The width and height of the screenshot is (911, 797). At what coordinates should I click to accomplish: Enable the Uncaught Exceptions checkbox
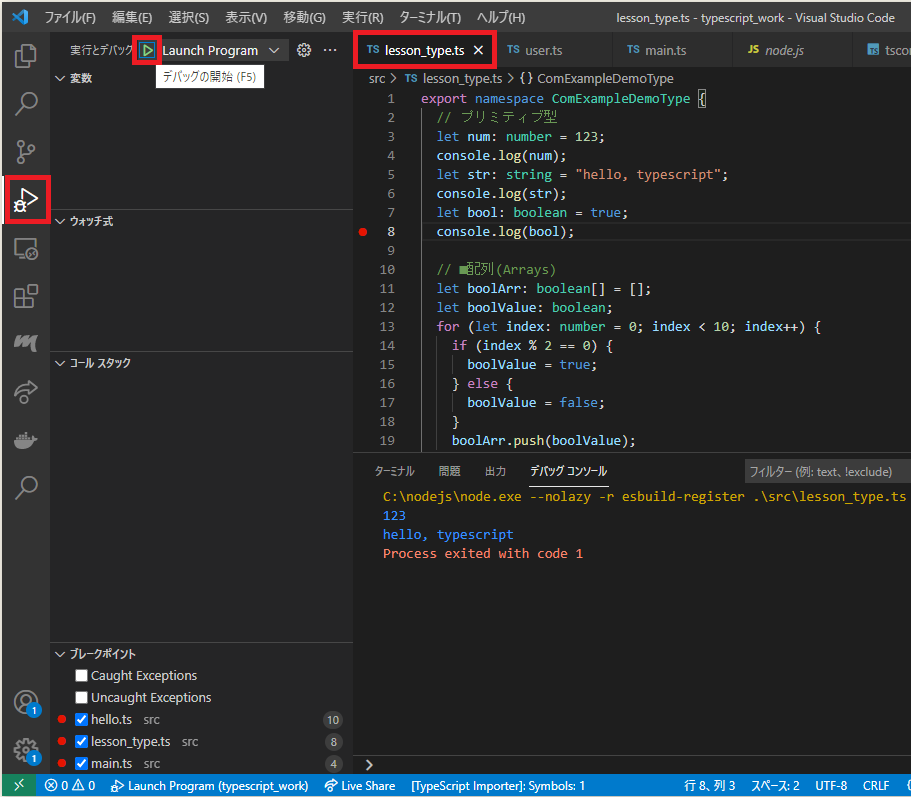coord(81,697)
